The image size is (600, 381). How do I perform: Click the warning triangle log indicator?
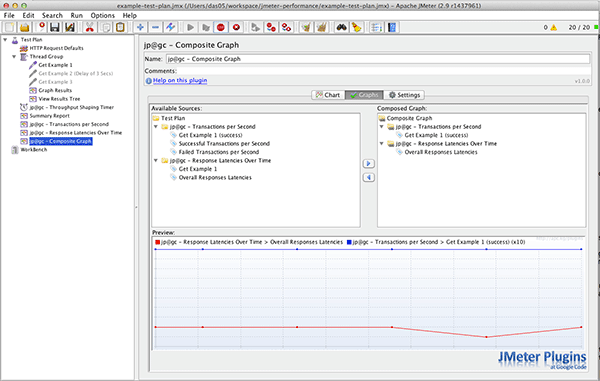(553, 28)
